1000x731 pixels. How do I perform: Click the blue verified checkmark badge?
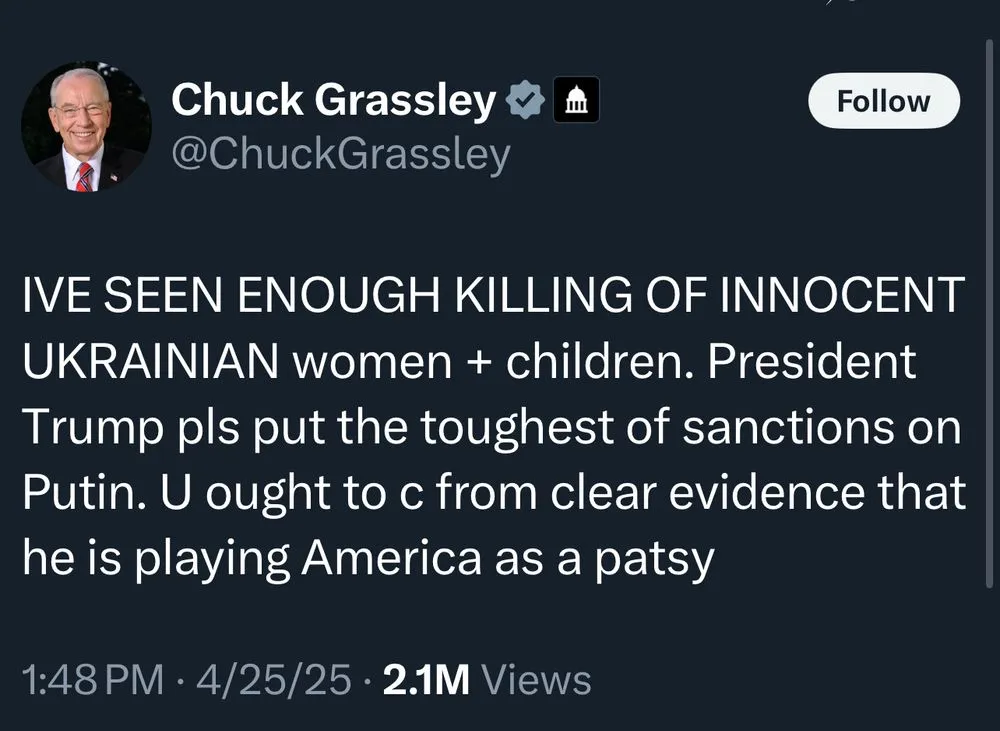click(x=526, y=100)
